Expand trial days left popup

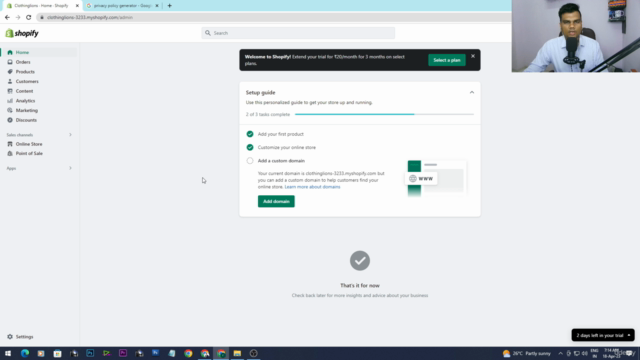(x=603, y=335)
